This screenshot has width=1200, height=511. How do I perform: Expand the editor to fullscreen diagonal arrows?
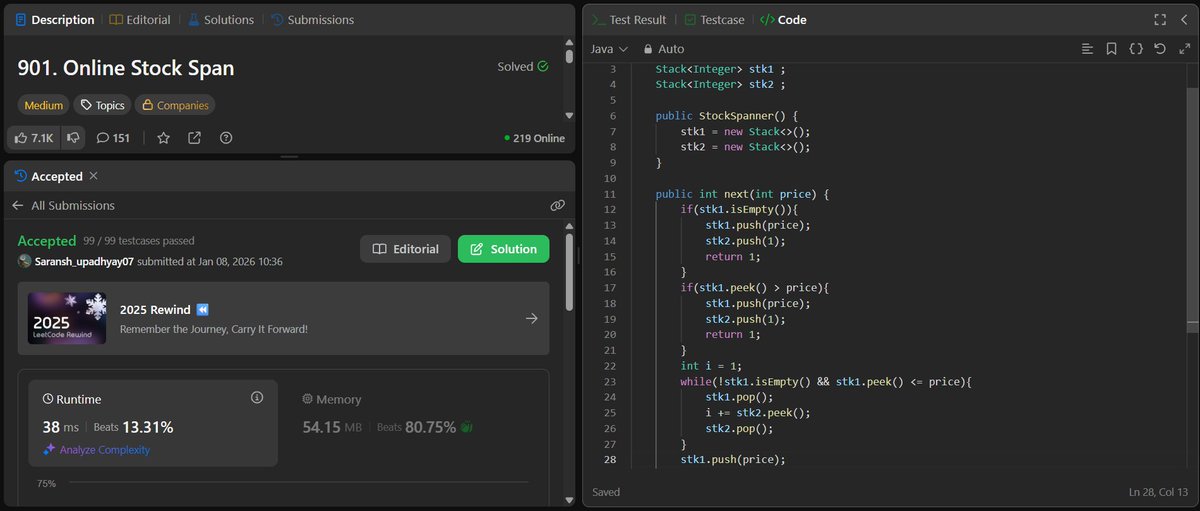(1183, 48)
